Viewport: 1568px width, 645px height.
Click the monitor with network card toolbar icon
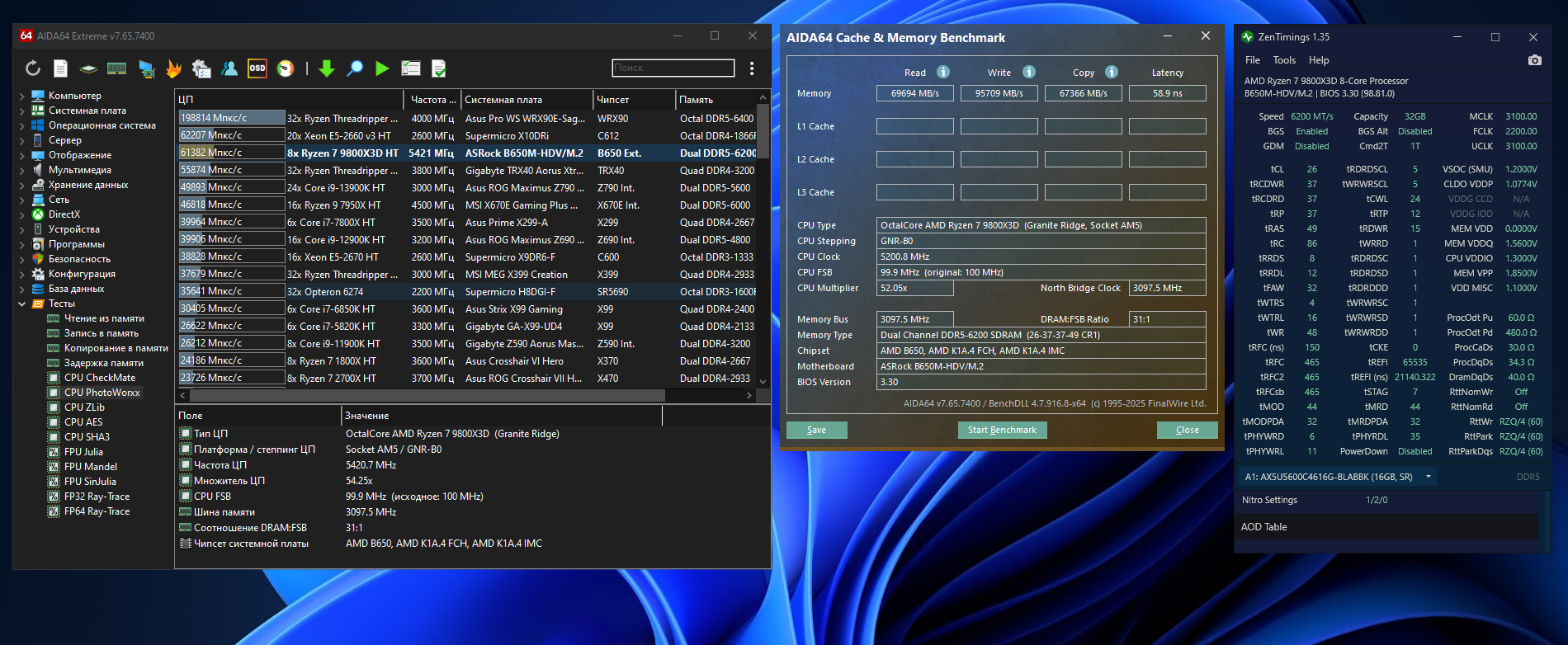[x=146, y=68]
